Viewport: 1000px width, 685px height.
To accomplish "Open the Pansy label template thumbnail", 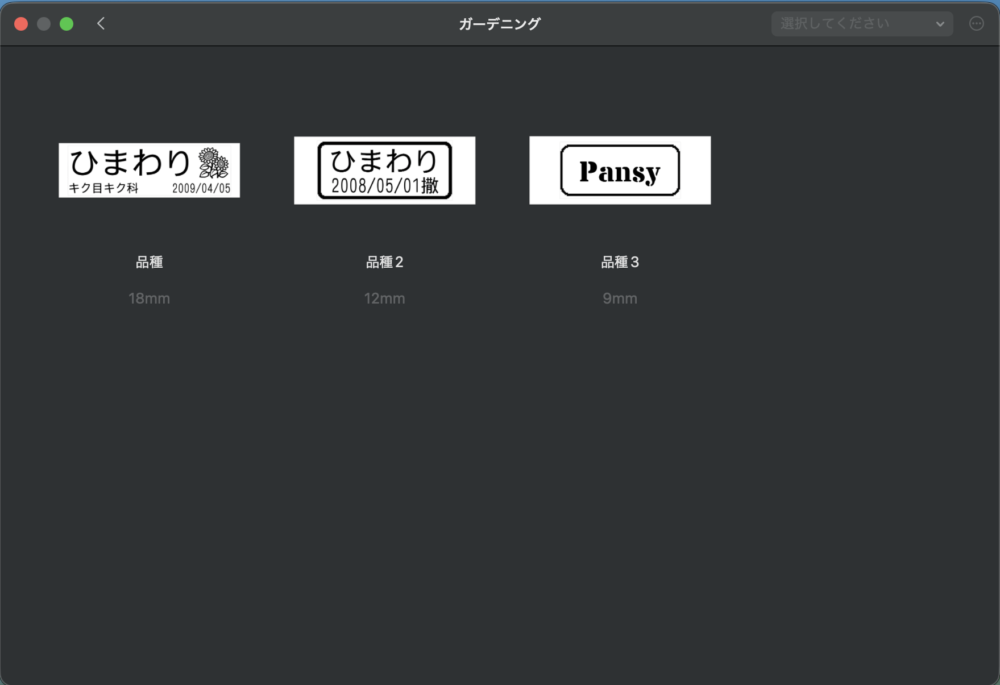I will click(619, 169).
